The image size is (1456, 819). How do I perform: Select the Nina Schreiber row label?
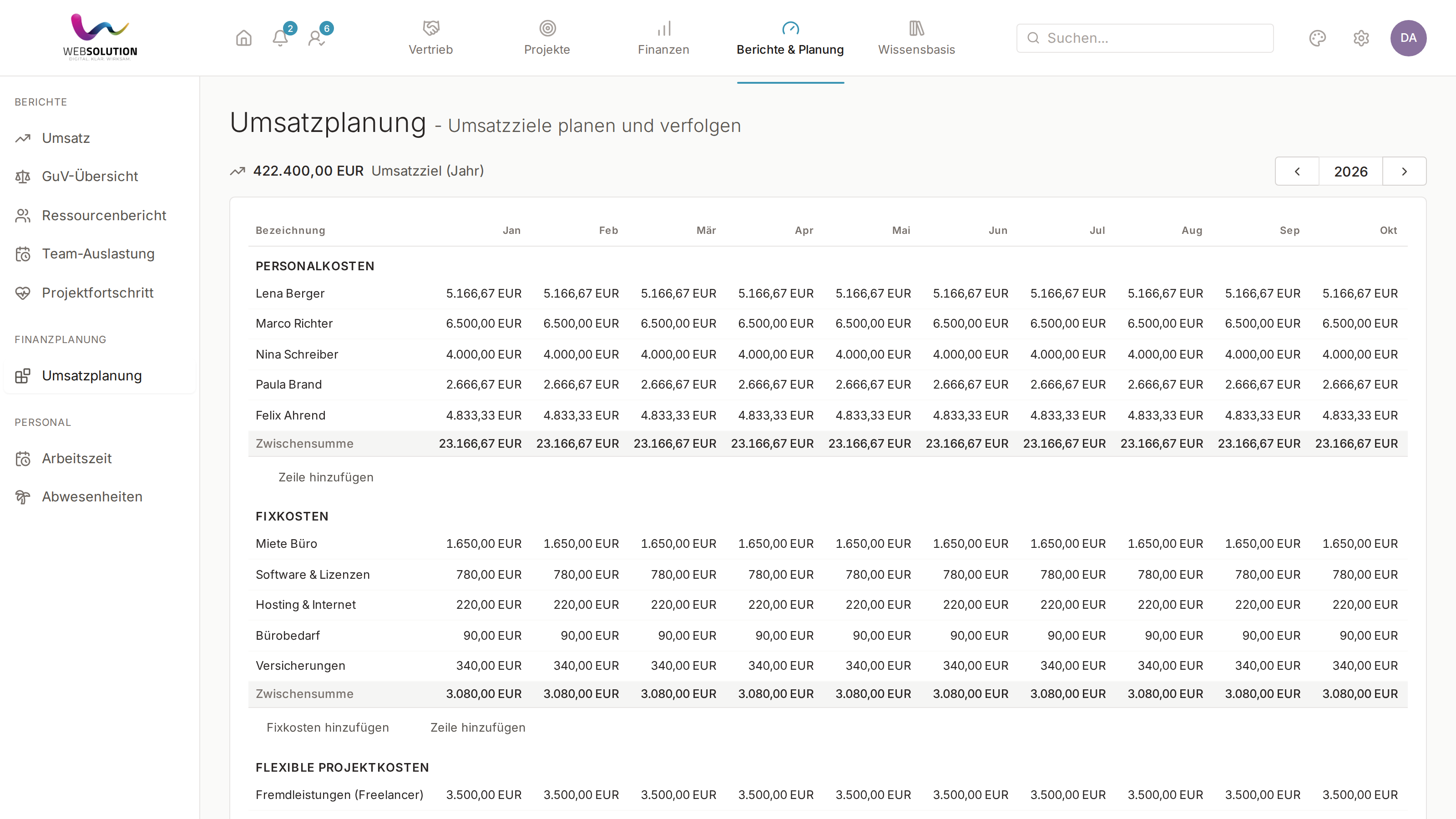tap(297, 354)
